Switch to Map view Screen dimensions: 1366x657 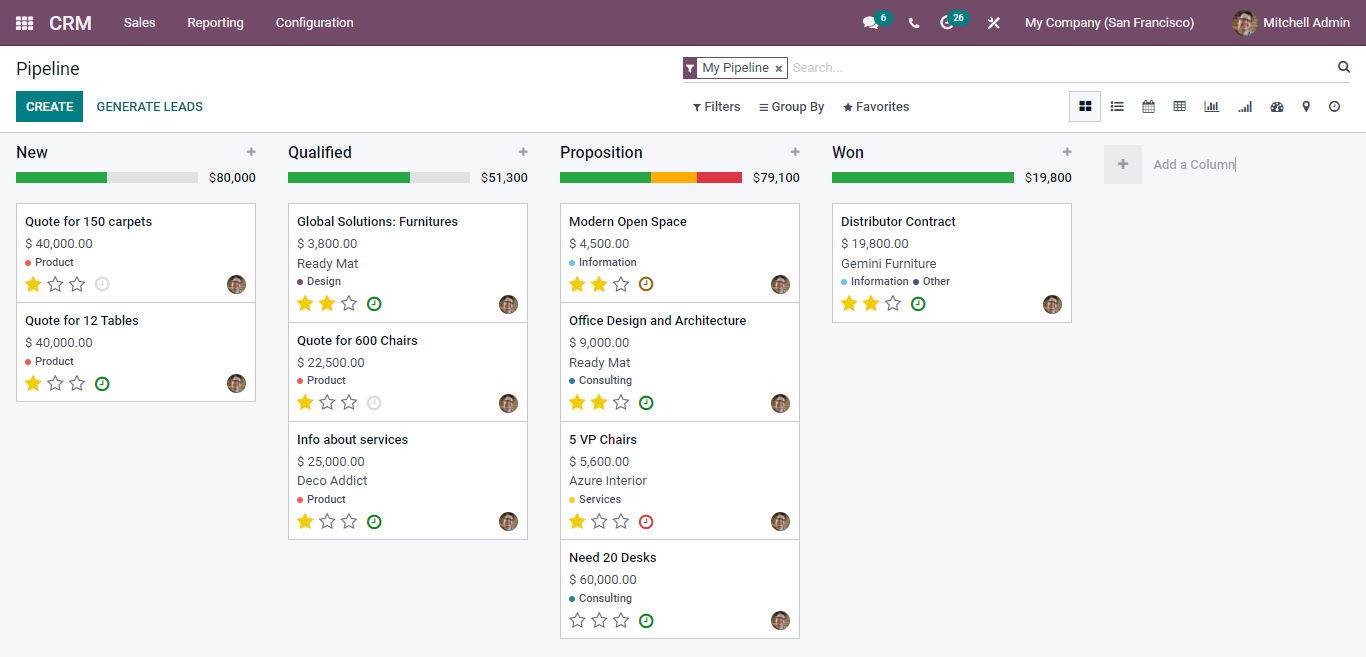click(1306, 107)
